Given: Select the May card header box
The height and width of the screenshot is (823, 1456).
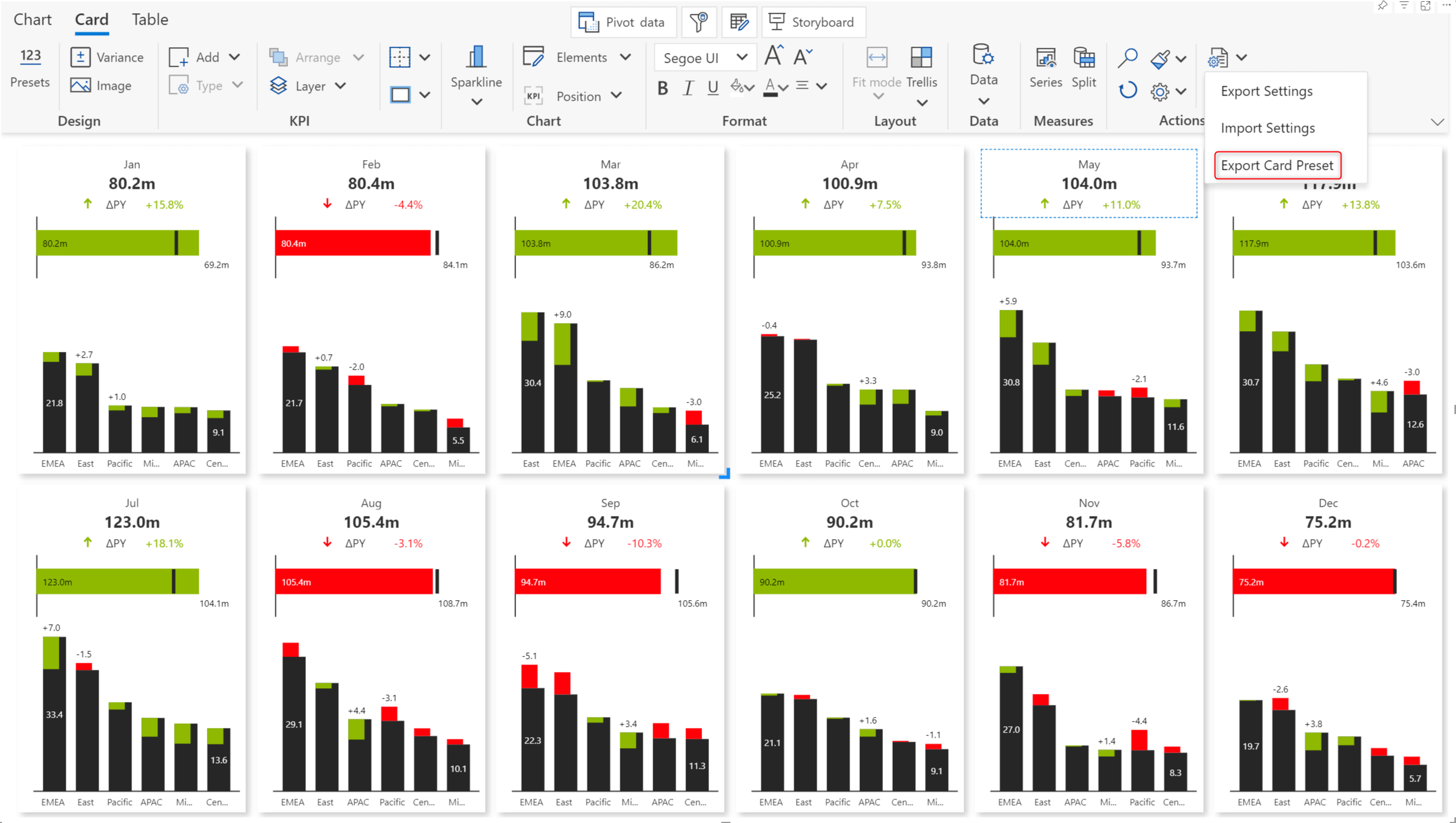Looking at the screenshot, I should point(1089,184).
